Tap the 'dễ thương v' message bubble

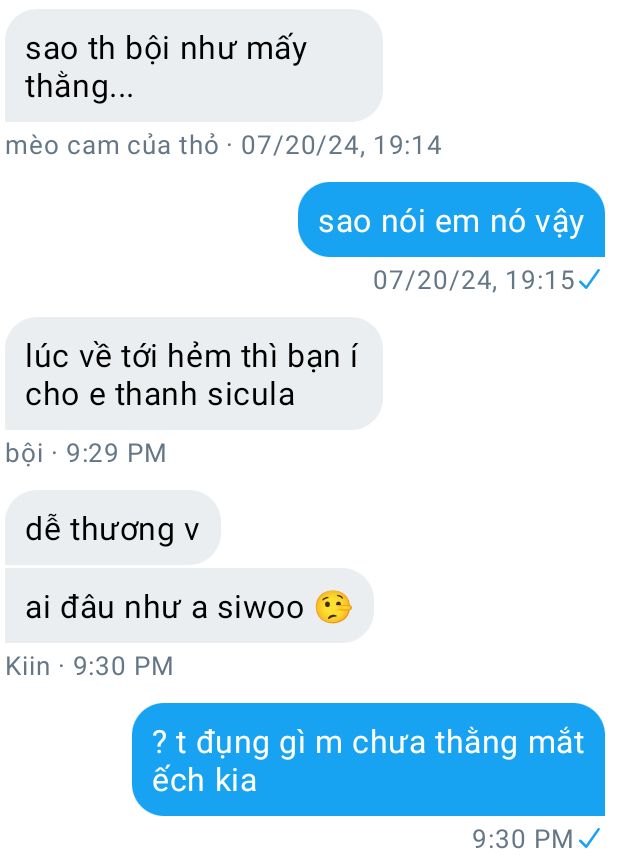pos(113,528)
